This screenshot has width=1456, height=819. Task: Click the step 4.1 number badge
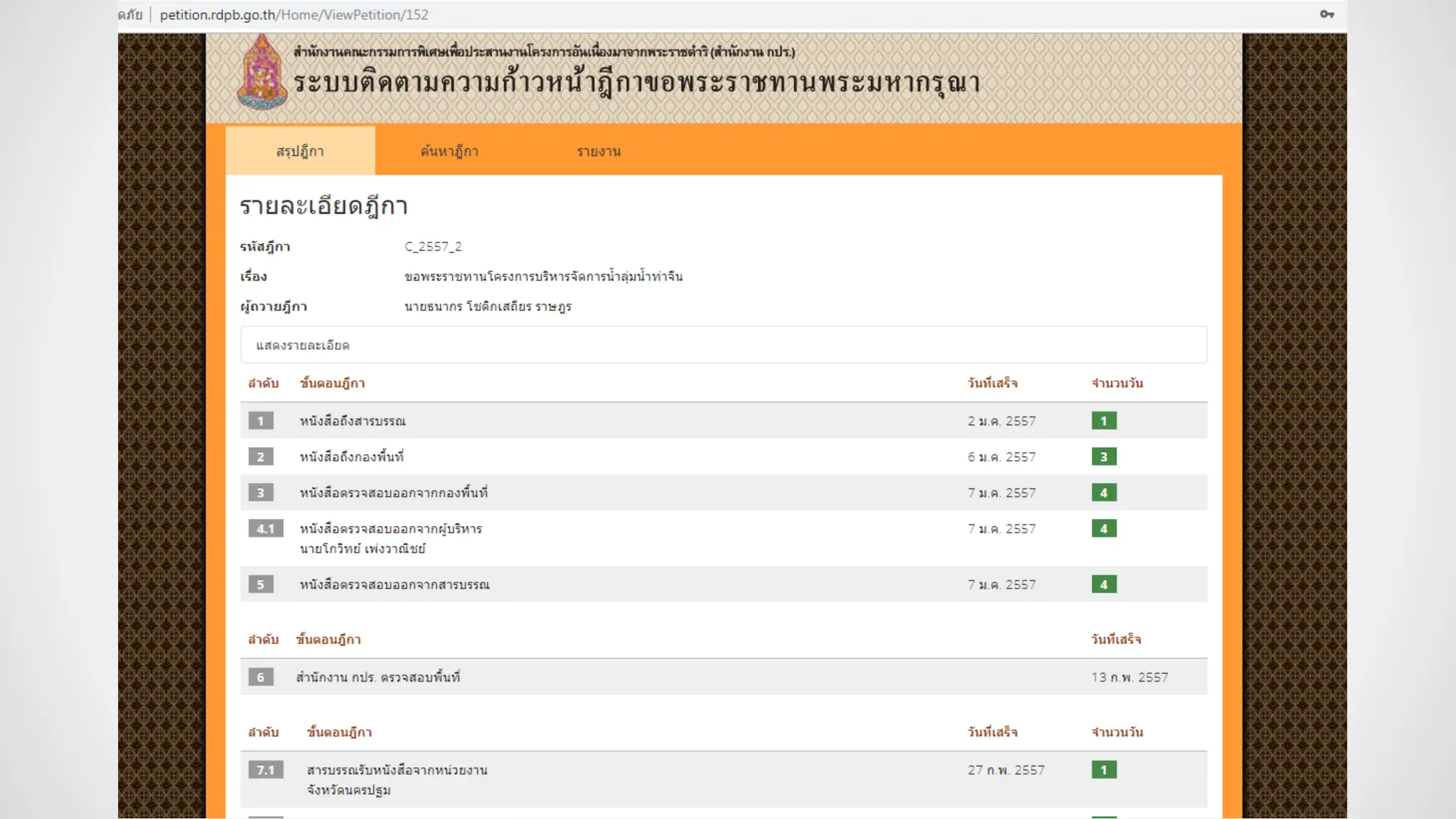click(265, 529)
